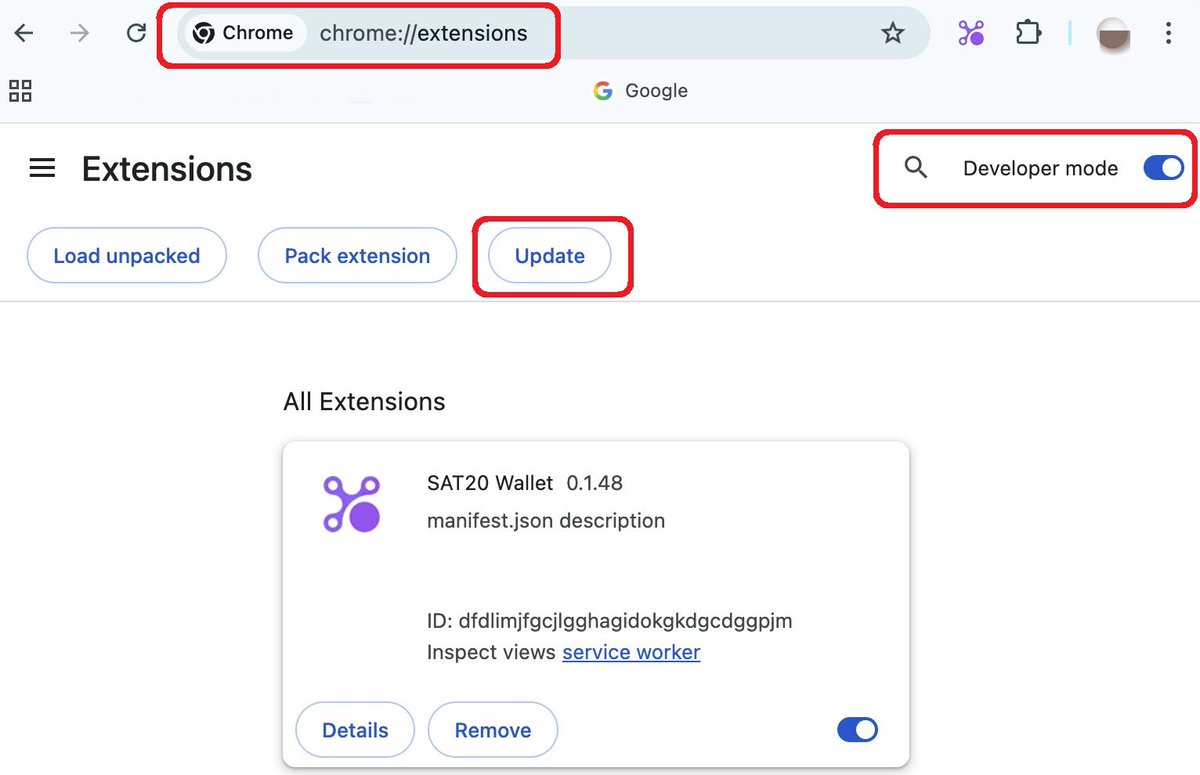
Task: Disable the SAT20 Wallet extension toggle
Action: point(857,730)
